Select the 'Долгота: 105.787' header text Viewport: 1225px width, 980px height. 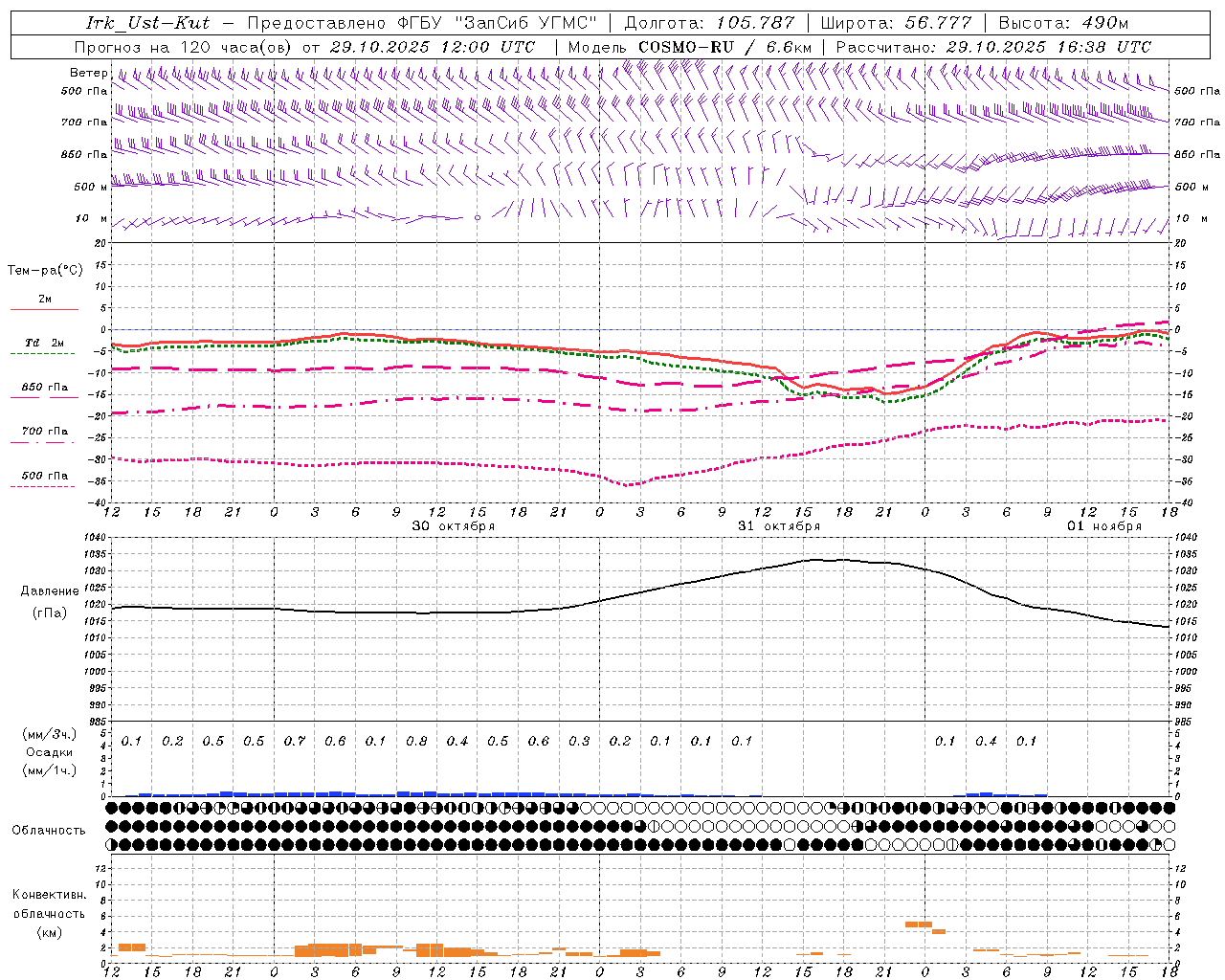pyautogui.click(x=709, y=23)
